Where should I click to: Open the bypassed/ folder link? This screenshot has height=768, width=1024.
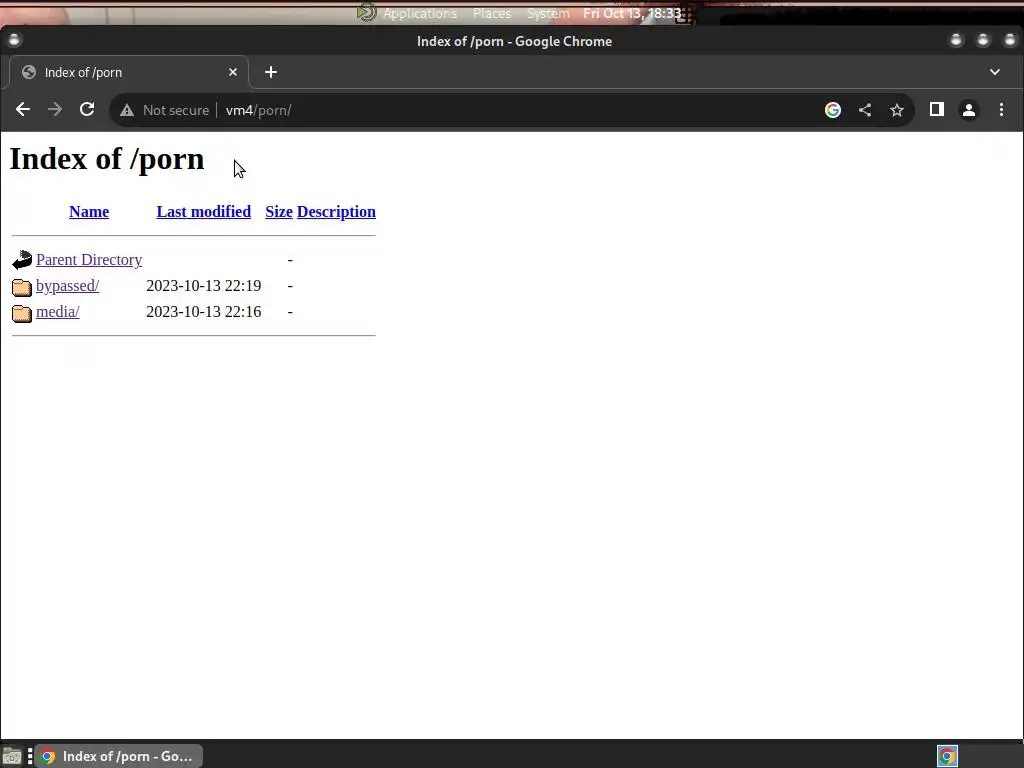tap(67, 286)
